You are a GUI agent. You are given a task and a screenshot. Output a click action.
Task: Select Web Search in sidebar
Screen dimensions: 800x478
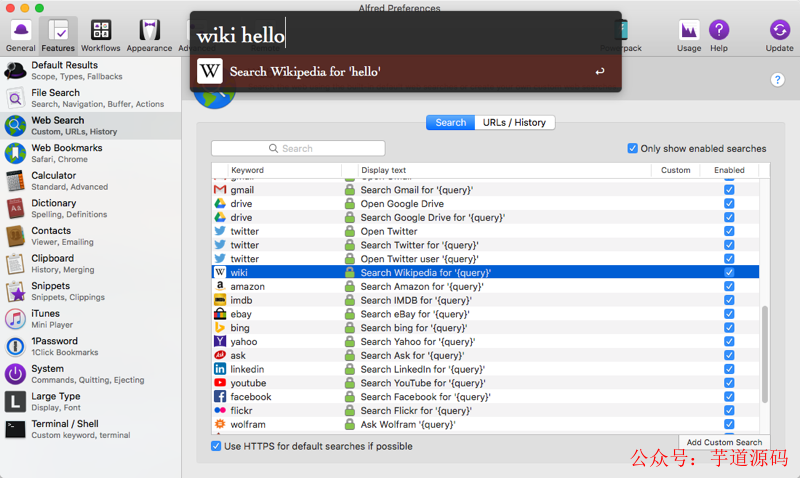(91, 125)
